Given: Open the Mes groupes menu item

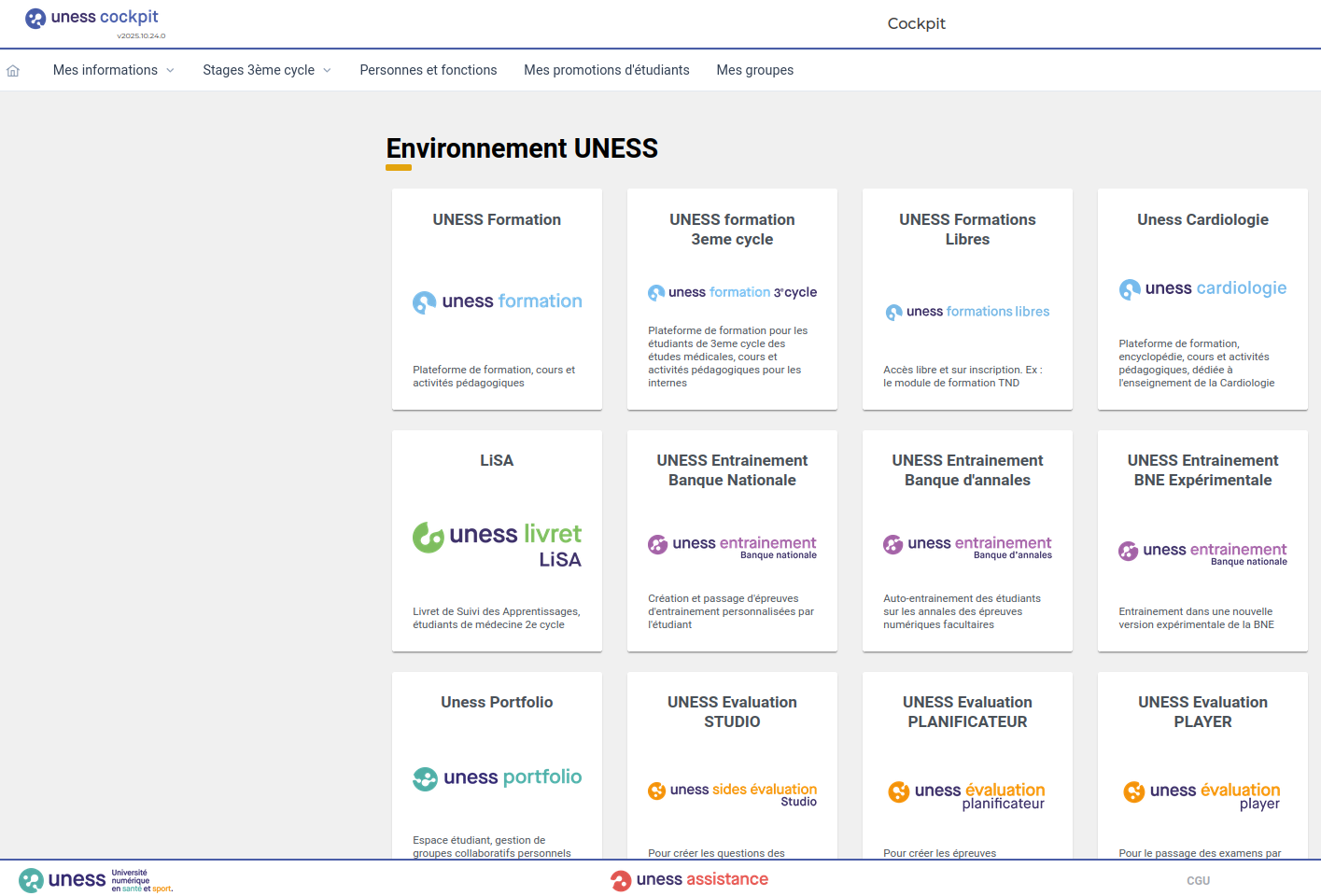Looking at the screenshot, I should [755, 70].
